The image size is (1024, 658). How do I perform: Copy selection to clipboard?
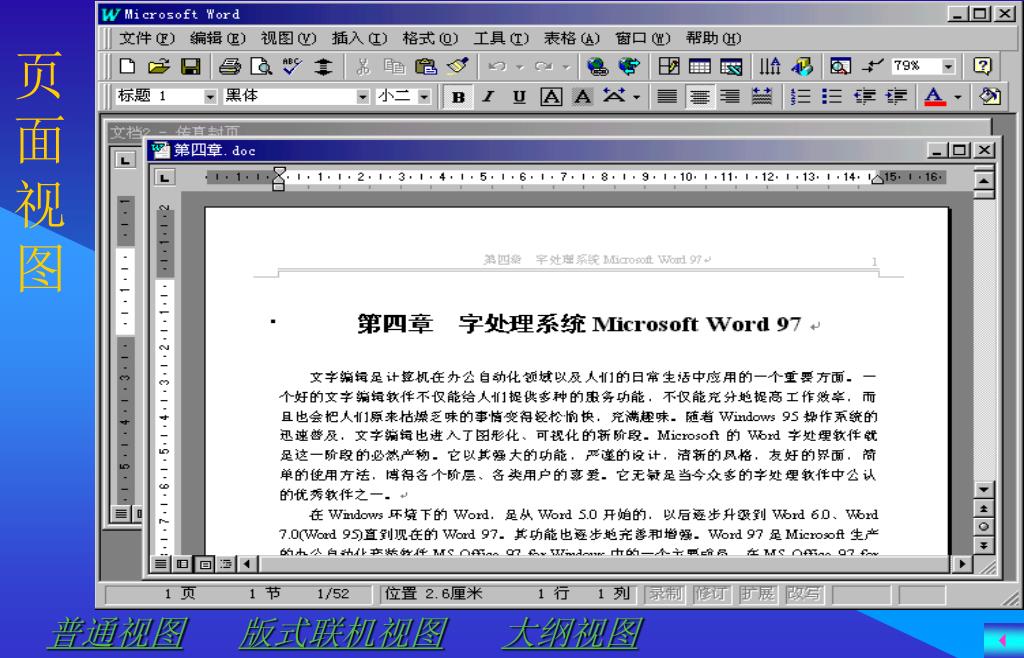pos(394,66)
